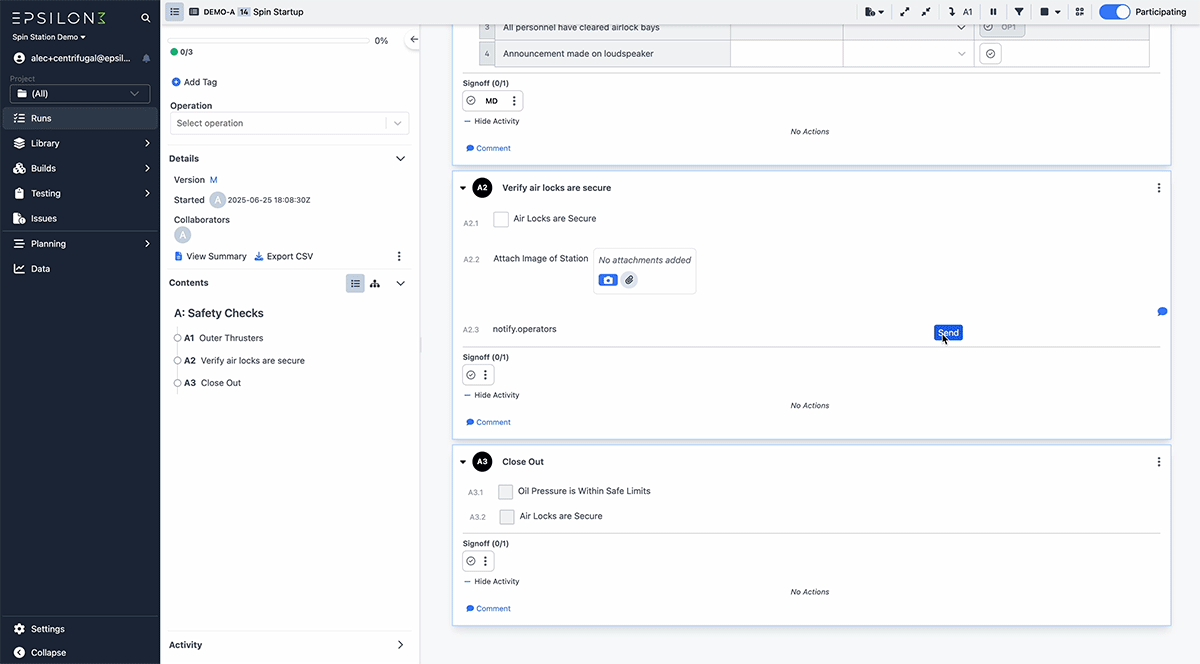Open three-dot menu next to MD signoff
This screenshot has height=664, width=1200.
[x=514, y=101]
